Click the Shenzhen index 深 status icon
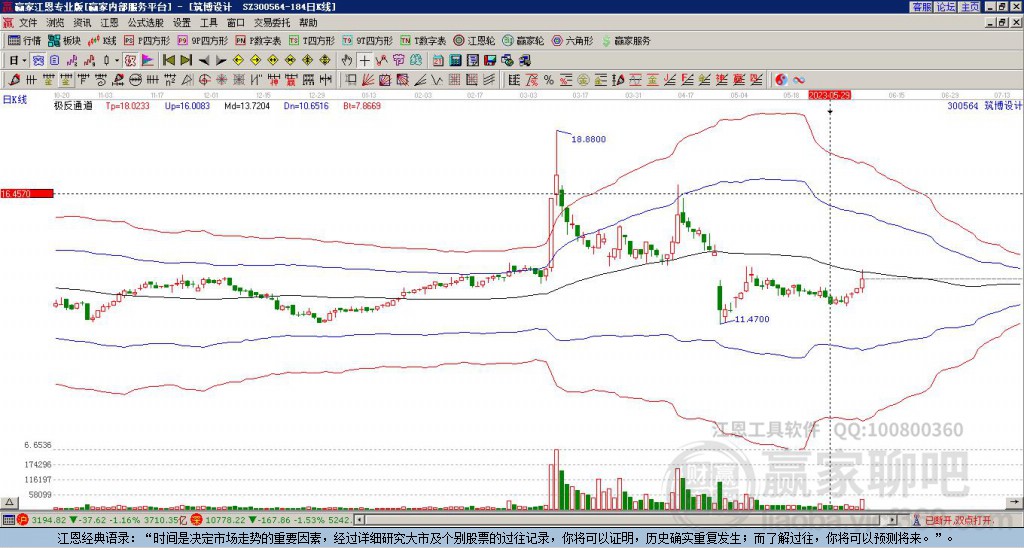 click(195, 520)
